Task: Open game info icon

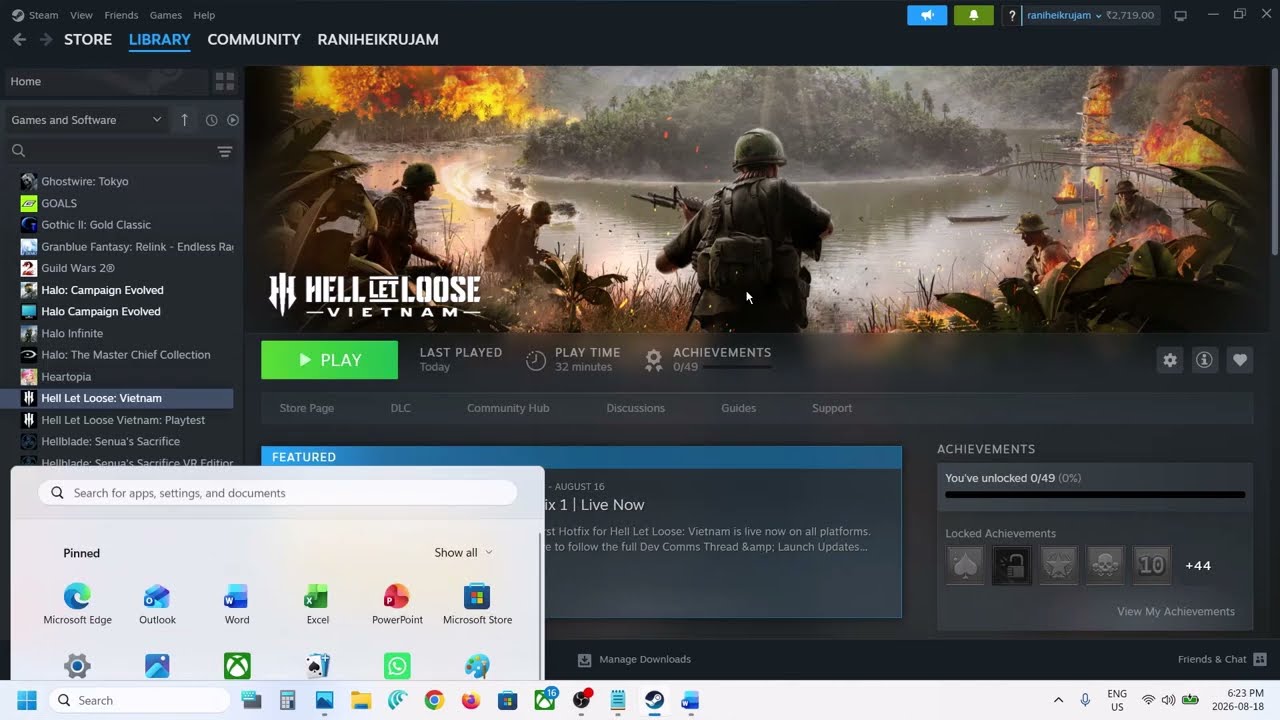Action: click(1204, 360)
